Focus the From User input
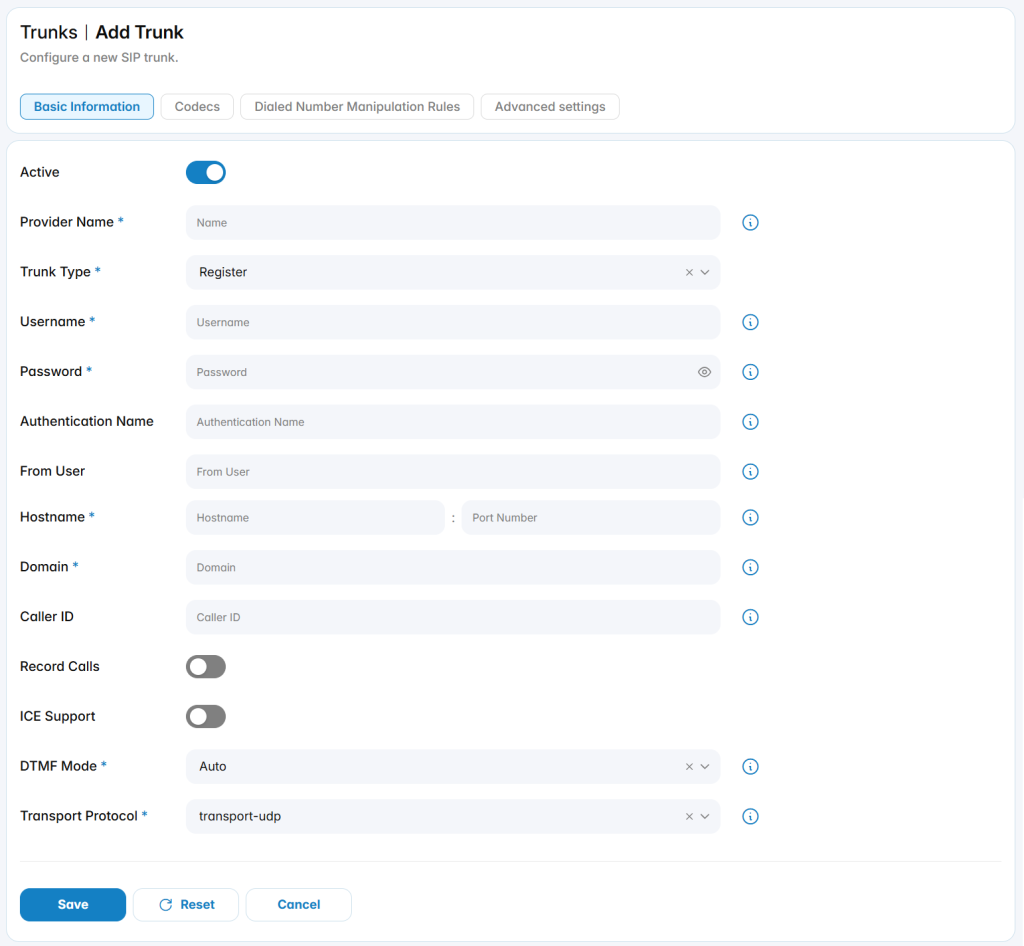 pos(453,471)
